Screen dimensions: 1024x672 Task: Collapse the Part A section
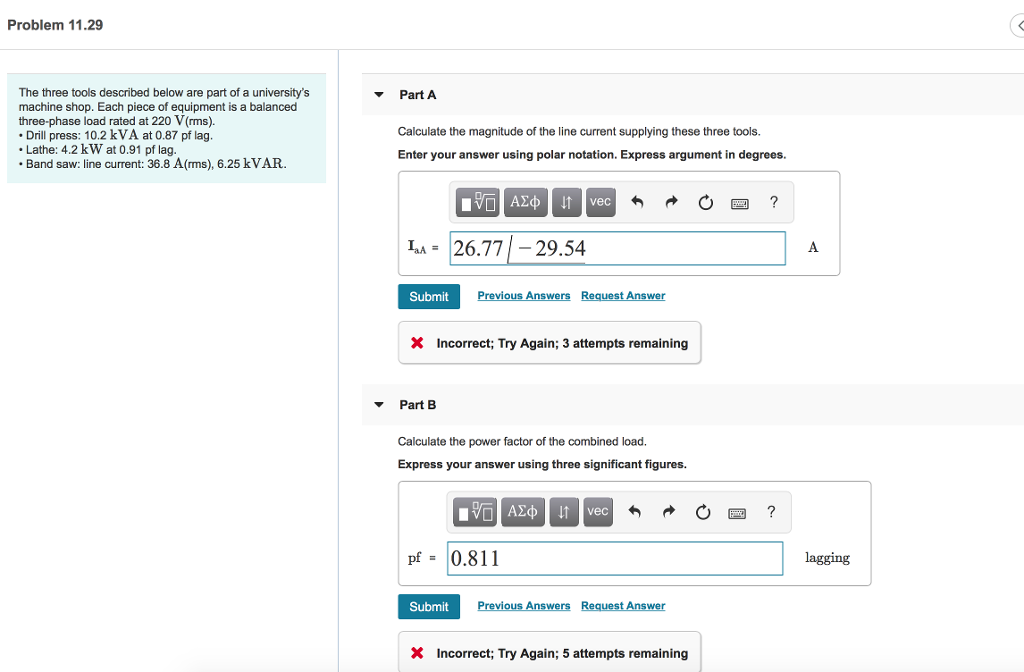coord(378,94)
